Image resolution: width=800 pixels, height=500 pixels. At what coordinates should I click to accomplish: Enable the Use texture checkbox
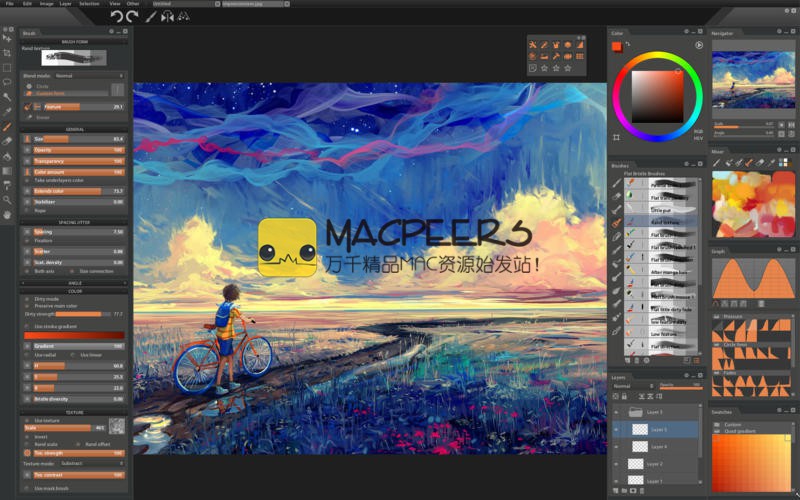click(29, 420)
